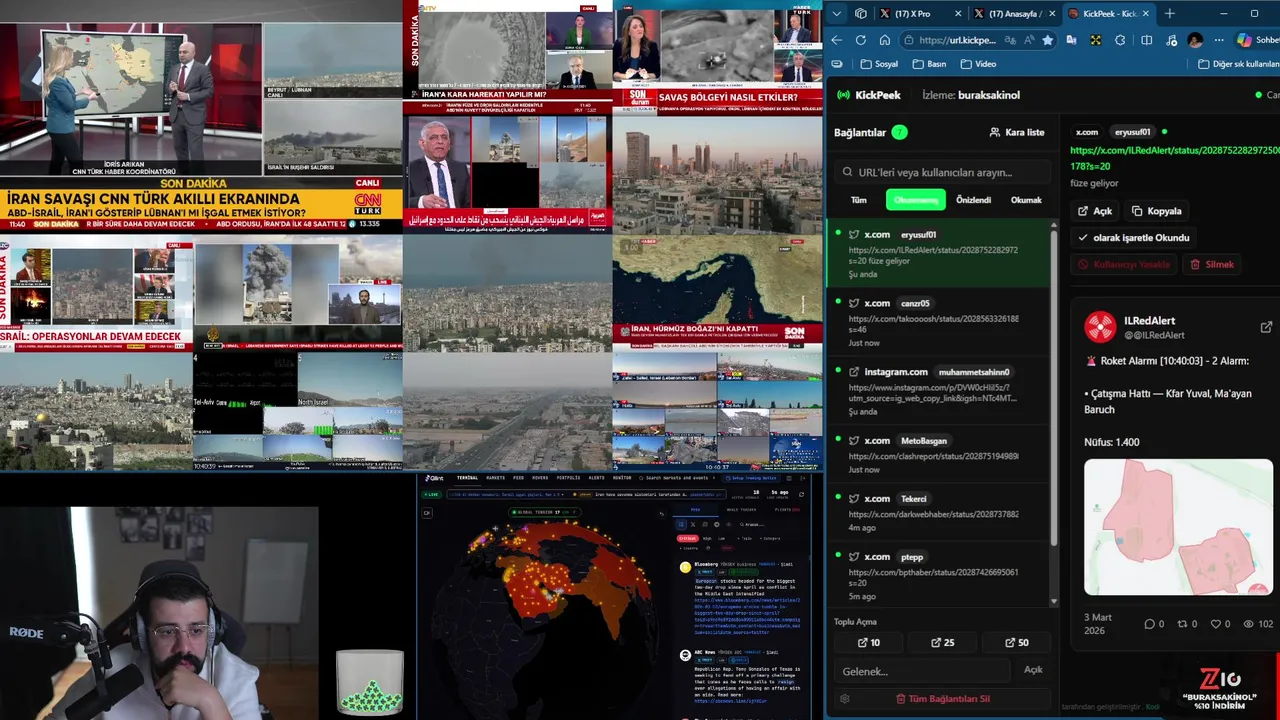Open the browser profile avatar
Screen dimensions: 1280x720
point(1195,40)
